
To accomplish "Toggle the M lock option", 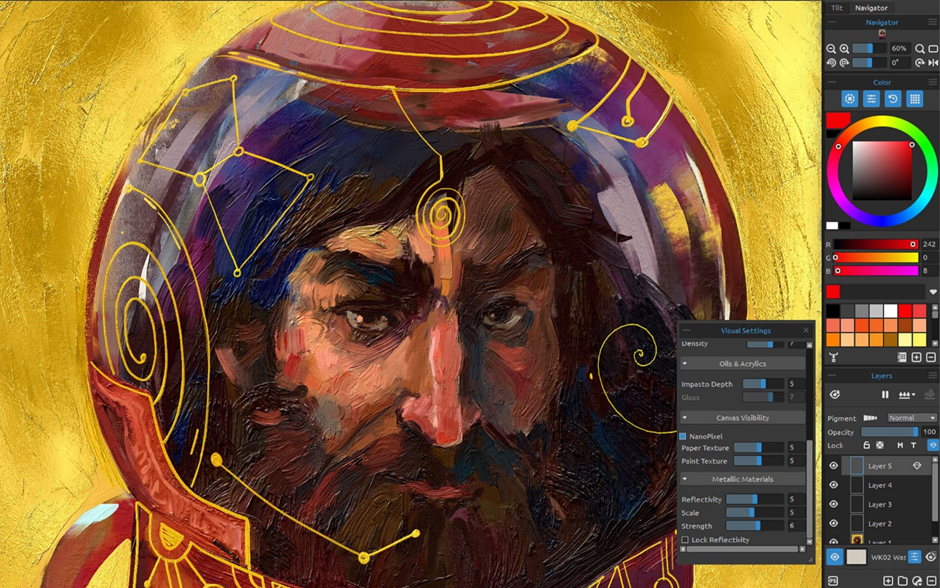I will [x=900, y=445].
